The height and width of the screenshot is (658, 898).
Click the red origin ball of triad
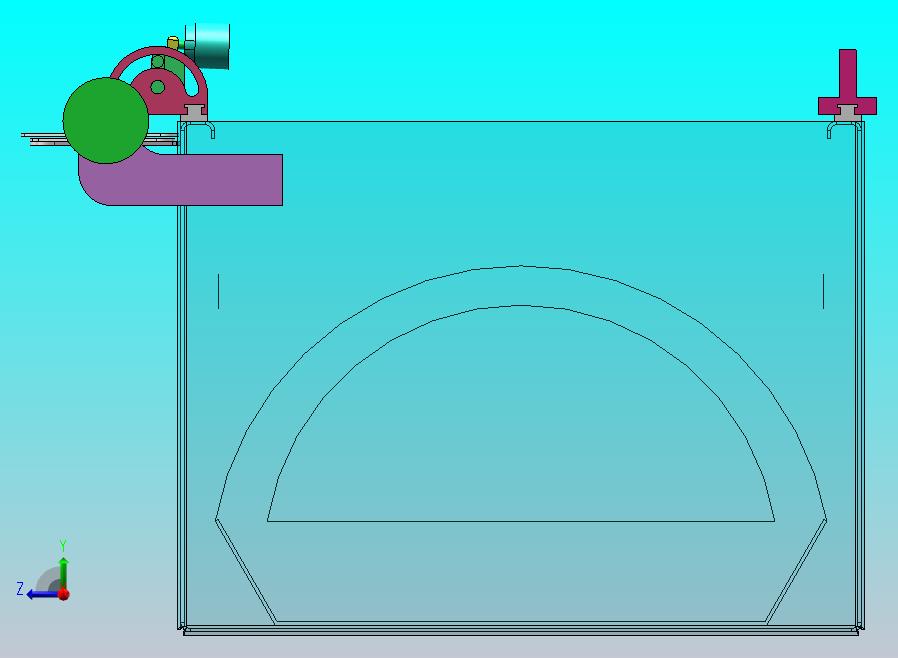(64, 594)
